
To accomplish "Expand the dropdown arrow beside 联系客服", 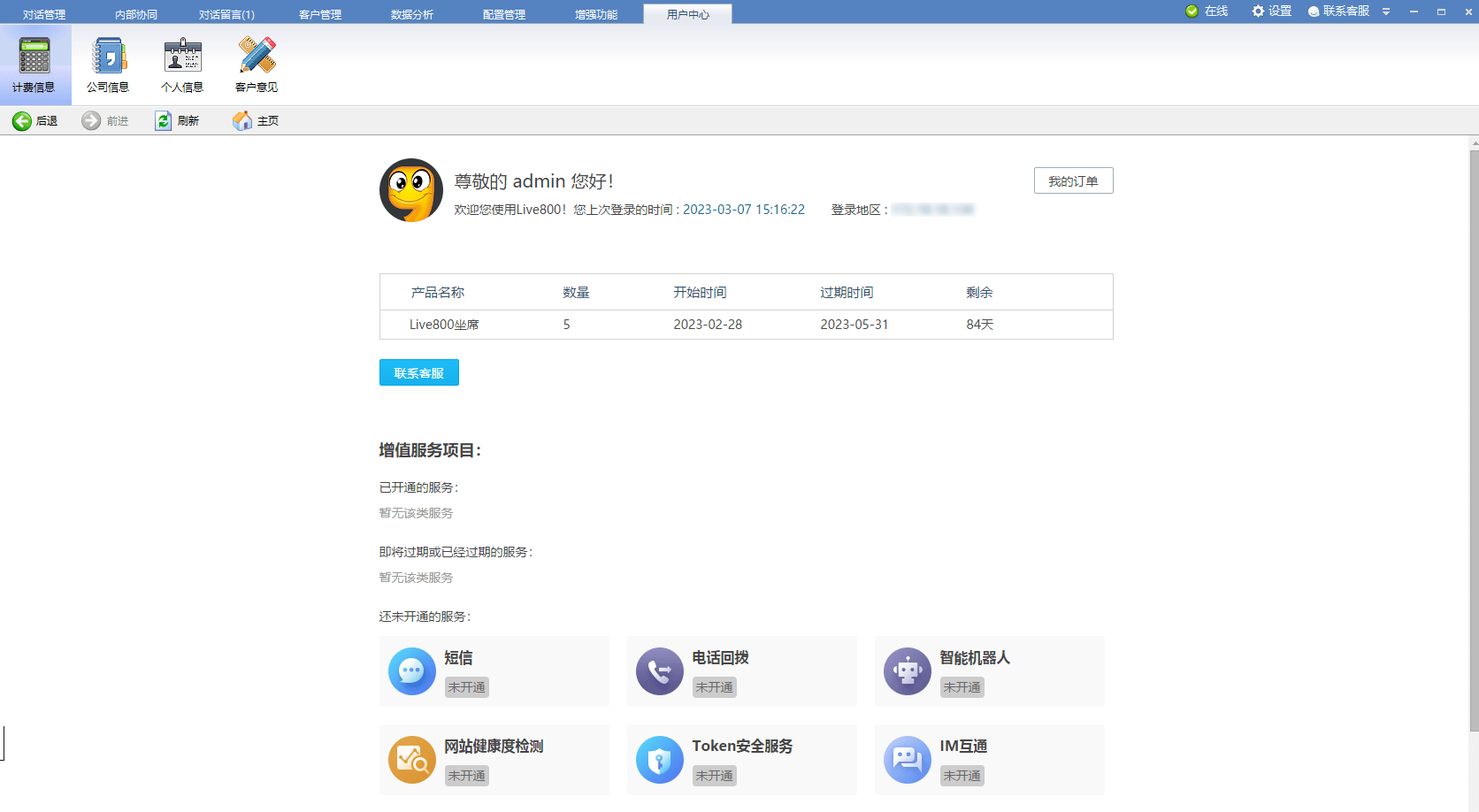I will (x=1385, y=11).
